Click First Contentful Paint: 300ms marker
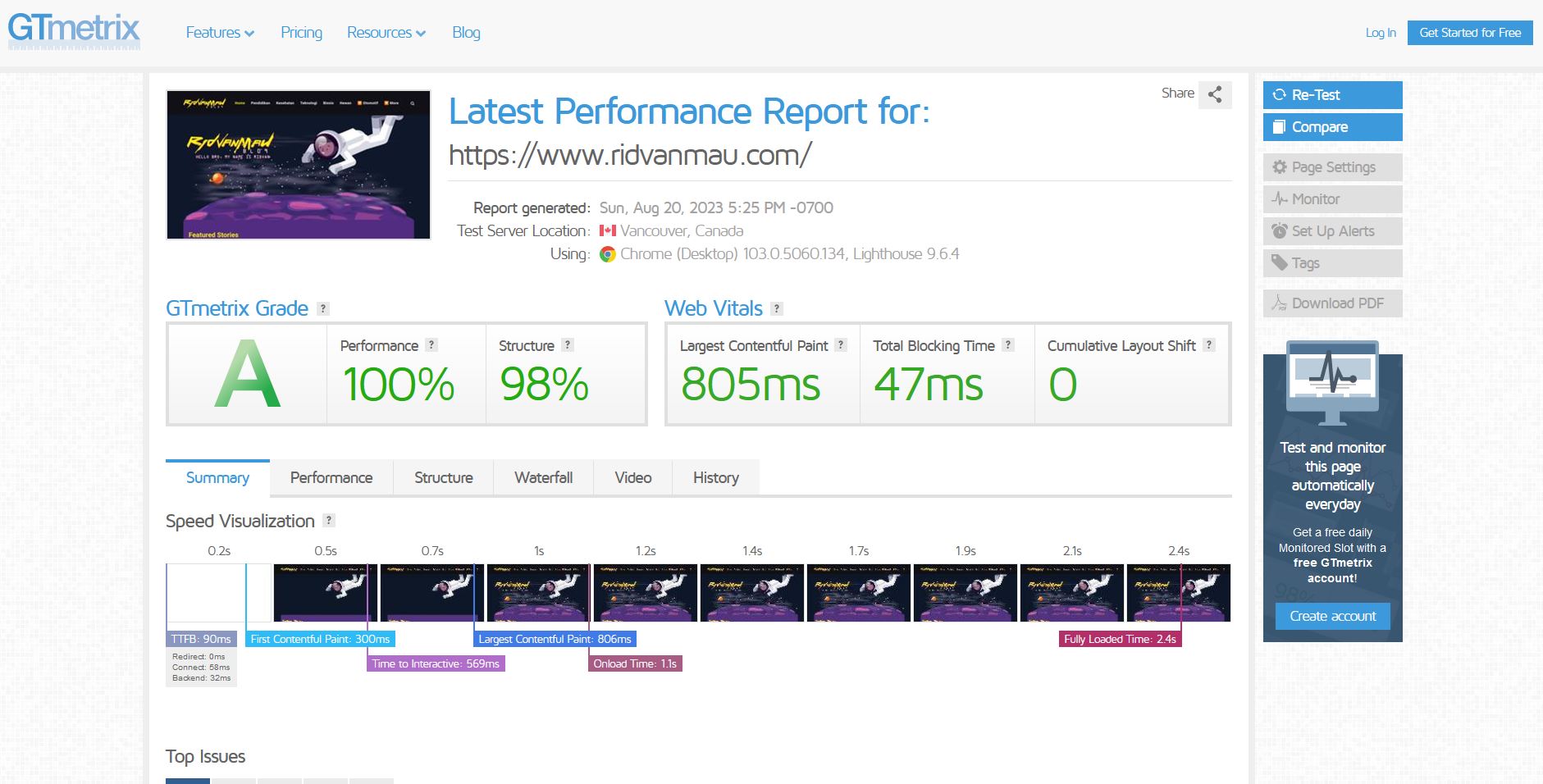This screenshot has height=784, width=1543. tap(320, 639)
